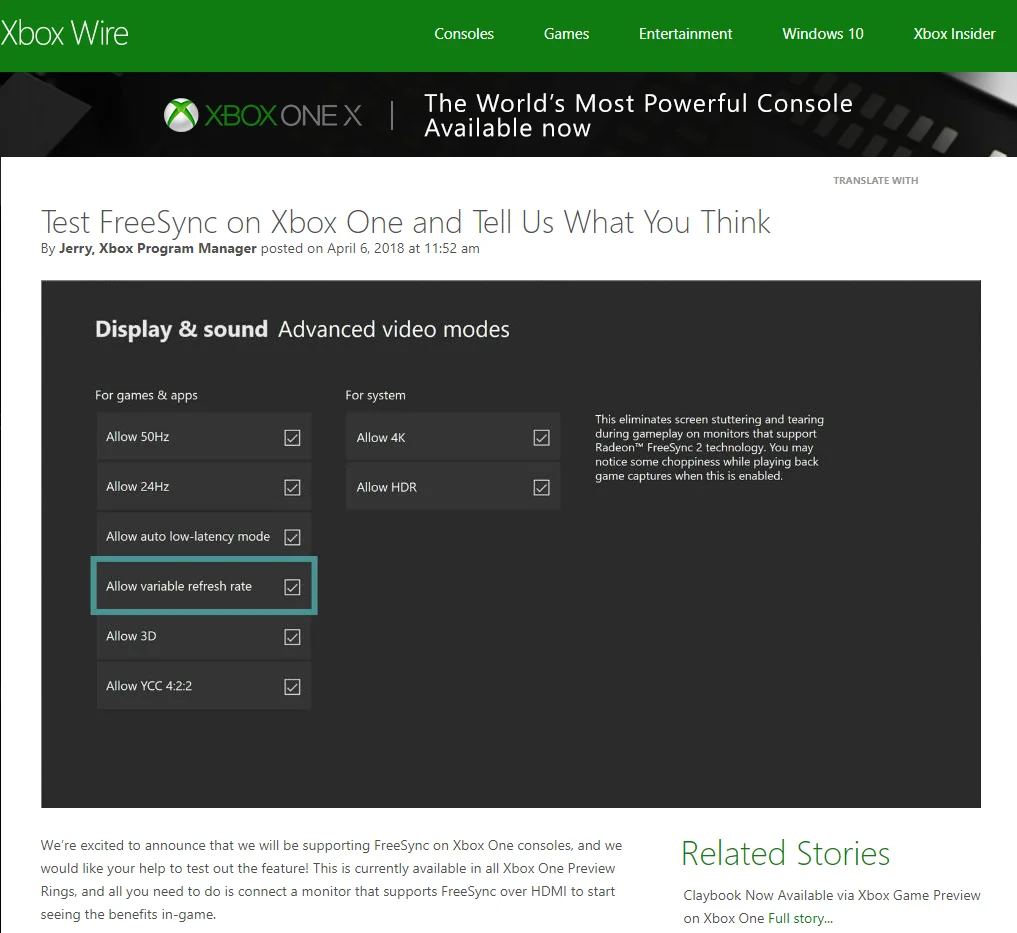Toggle the Allow YCC 4:2:2 checkbox
1017x933 pixels.
[x=293, y=686]
